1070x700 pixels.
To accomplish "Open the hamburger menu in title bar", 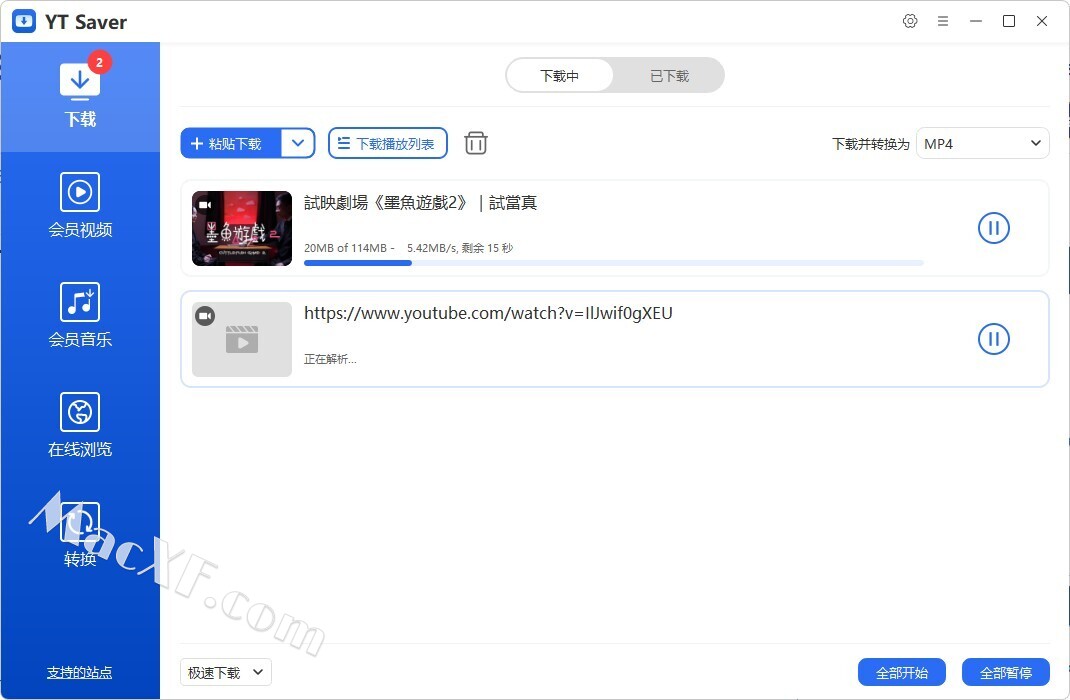I will (x=942, y=21).
